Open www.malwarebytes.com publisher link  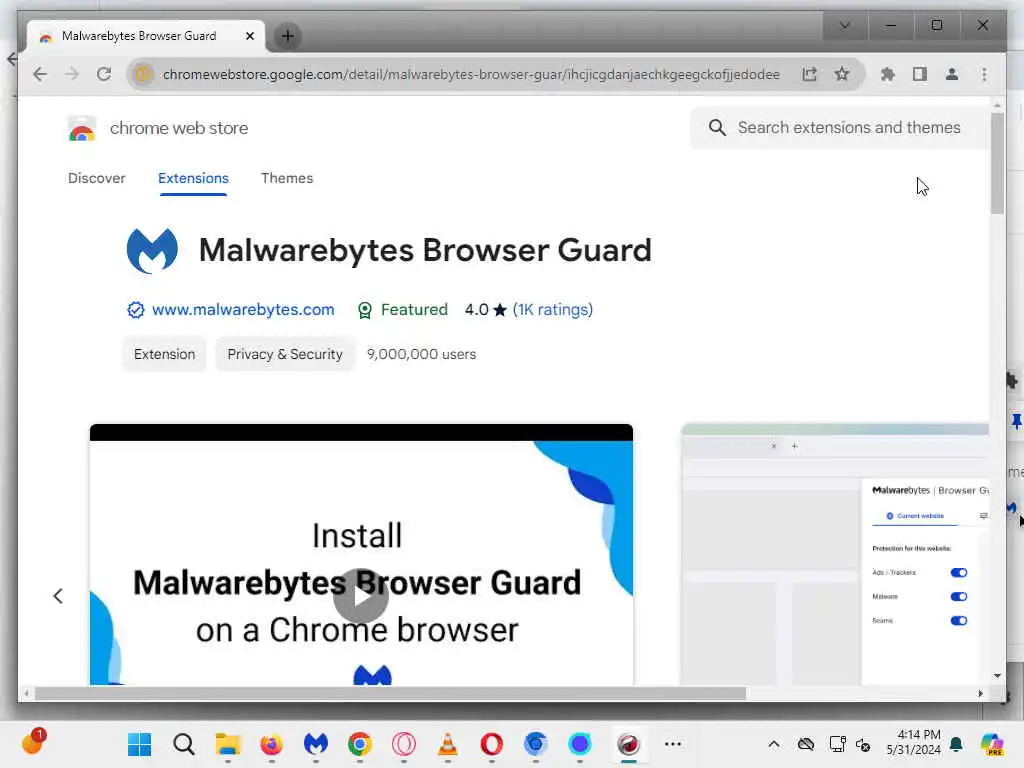coord(243,310)
